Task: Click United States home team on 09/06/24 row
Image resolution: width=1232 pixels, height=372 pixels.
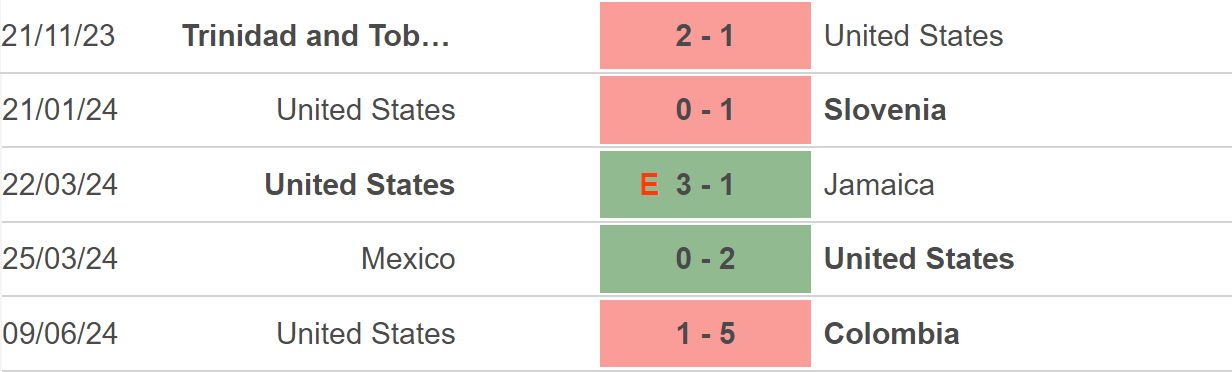Action: click(366, 333)
